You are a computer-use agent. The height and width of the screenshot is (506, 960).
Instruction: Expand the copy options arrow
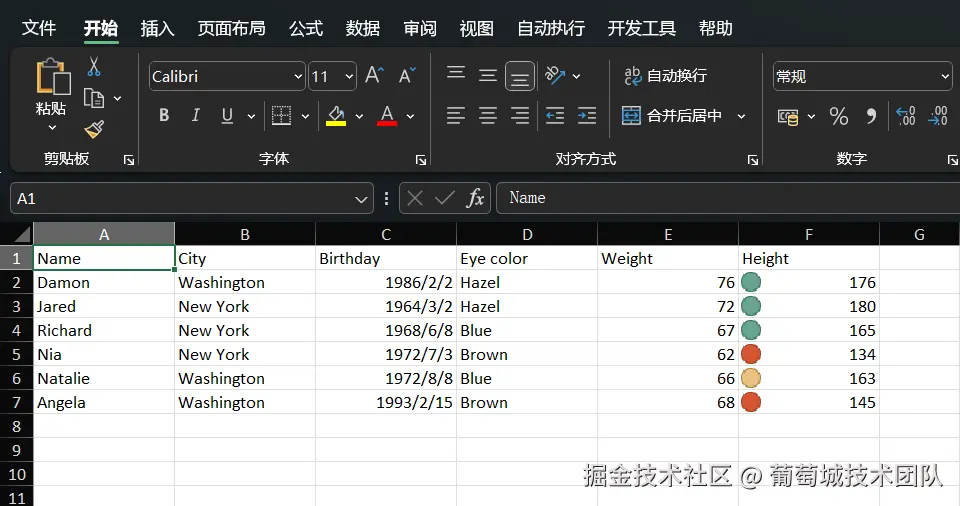118,98
